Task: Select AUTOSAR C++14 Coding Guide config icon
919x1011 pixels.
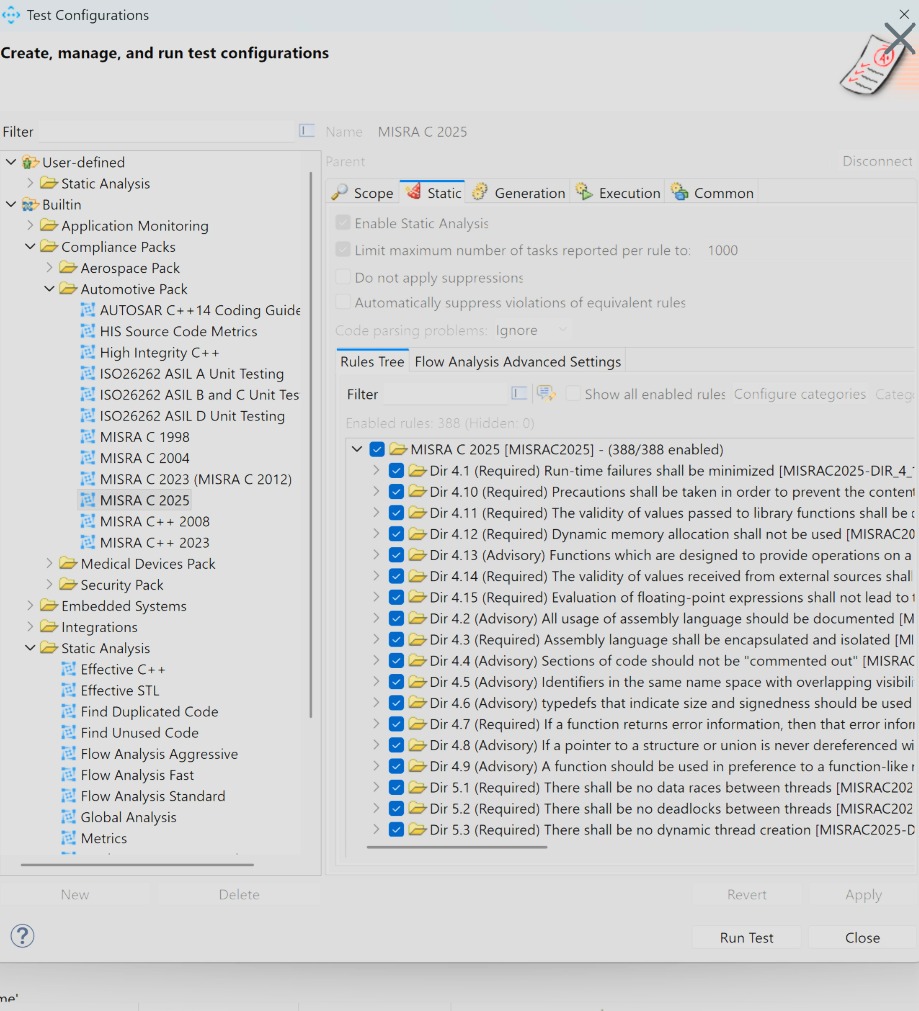Action: tap(88, 310)
